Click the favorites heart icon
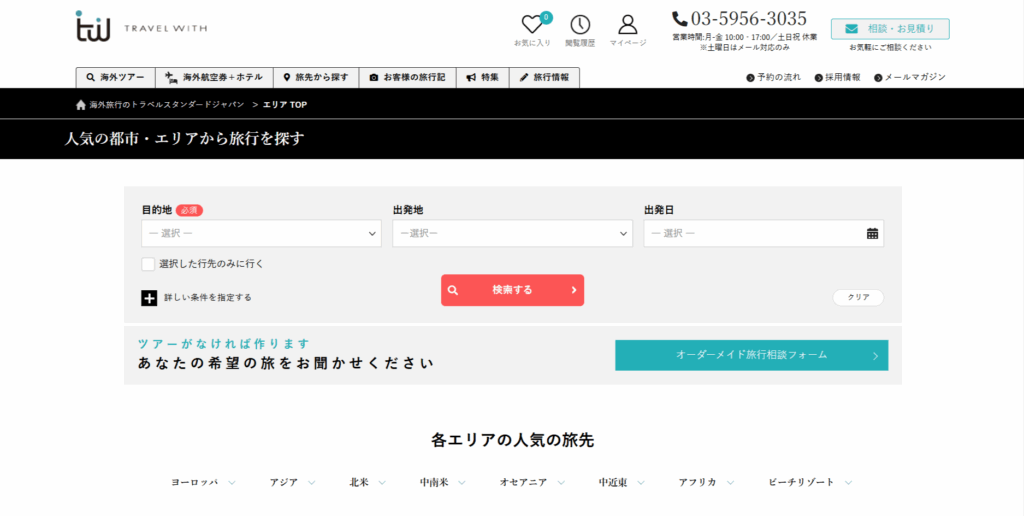This screenshot has width=1024, height=516. 532,25
